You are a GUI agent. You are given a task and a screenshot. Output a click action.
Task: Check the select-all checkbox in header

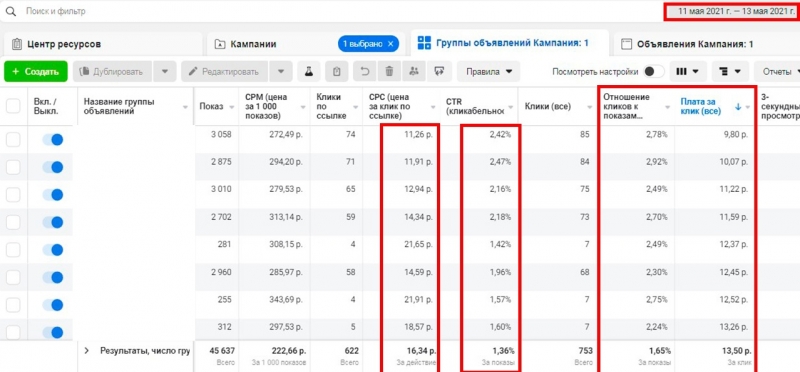tap(13, 106)
